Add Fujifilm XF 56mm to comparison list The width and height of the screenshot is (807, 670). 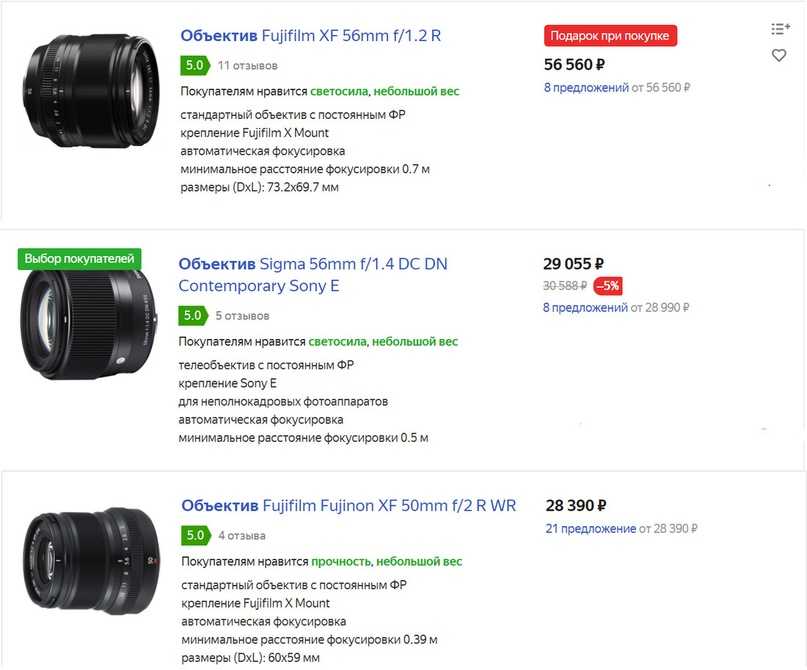coord(780,29)
